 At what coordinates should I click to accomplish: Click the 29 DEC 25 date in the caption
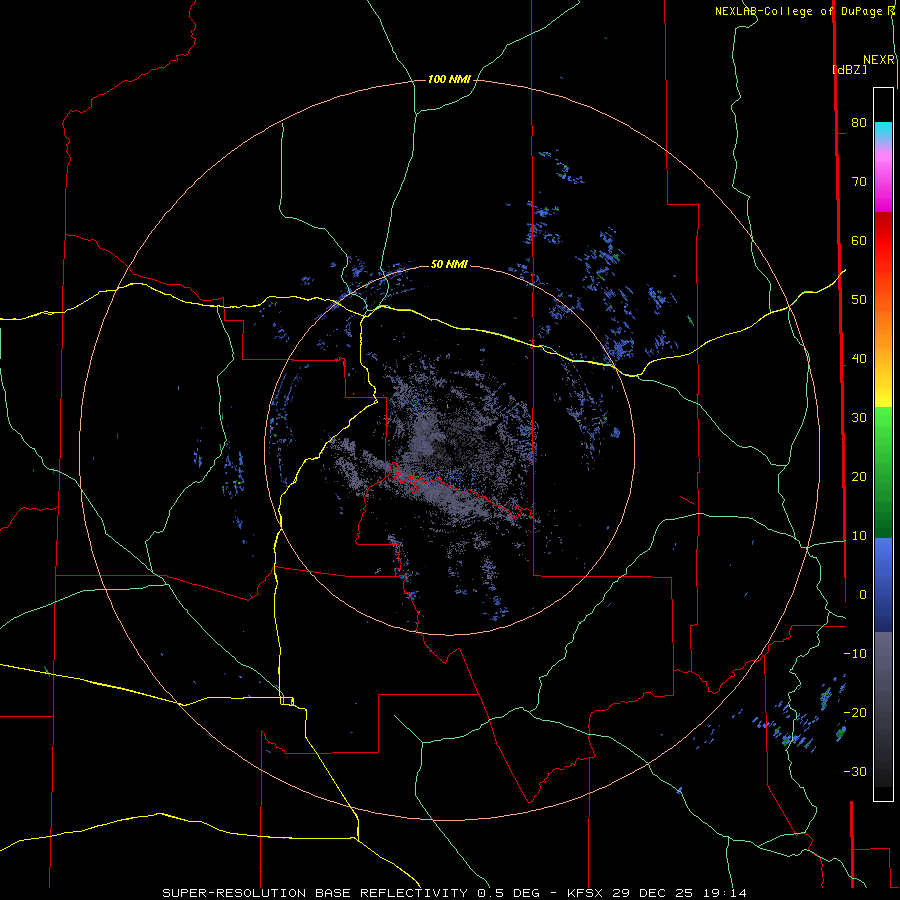(x=654, y=893)
